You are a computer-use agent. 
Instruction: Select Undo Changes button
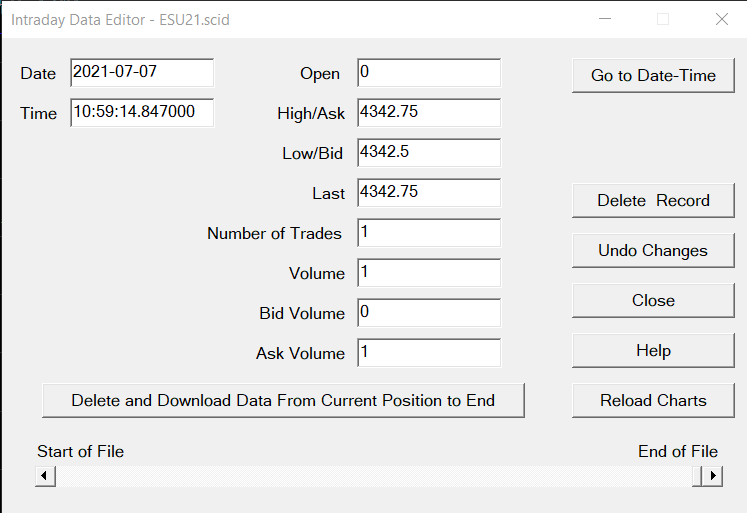pos(653,251)
